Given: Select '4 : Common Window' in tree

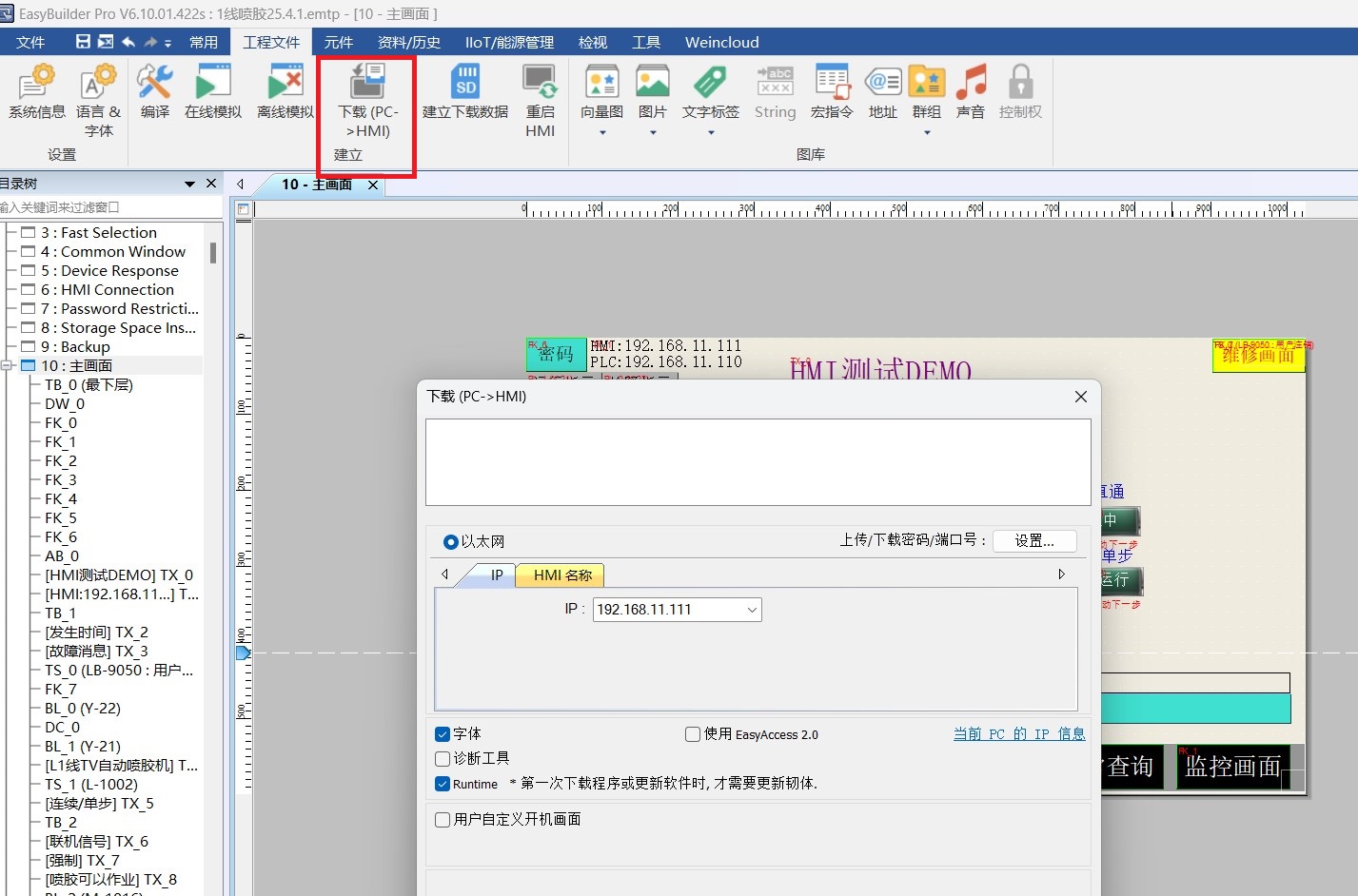Looking at the screenshot, I should click(x=113, y=252).
